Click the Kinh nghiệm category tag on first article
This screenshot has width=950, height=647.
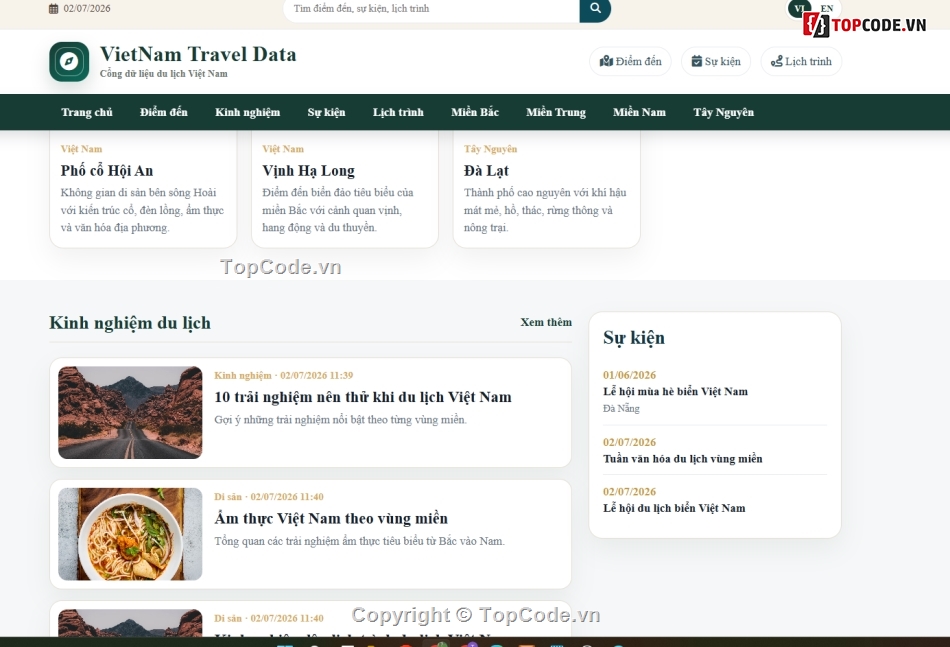pyautogui.click(x=243, y=376)
